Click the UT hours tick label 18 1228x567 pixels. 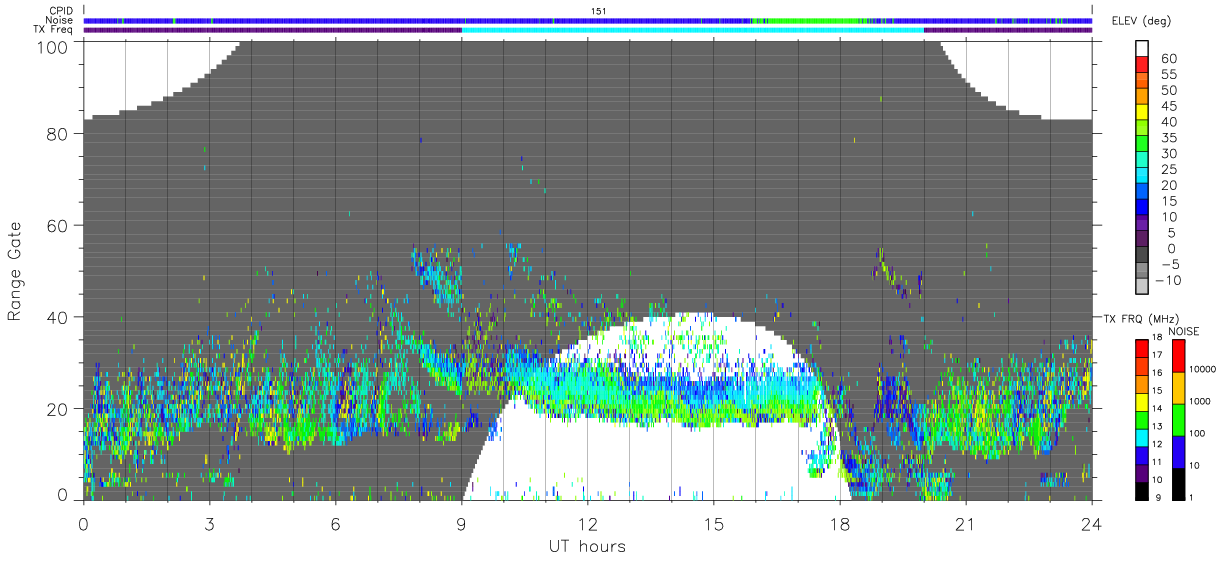tap(839, 523)
